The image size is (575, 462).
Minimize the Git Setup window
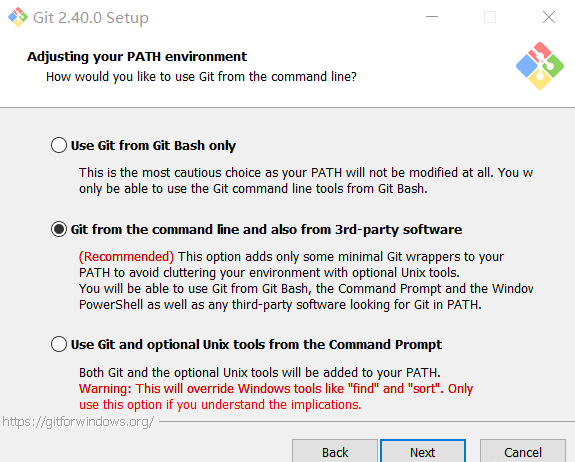pyautogui.click(x=432, y=17)
